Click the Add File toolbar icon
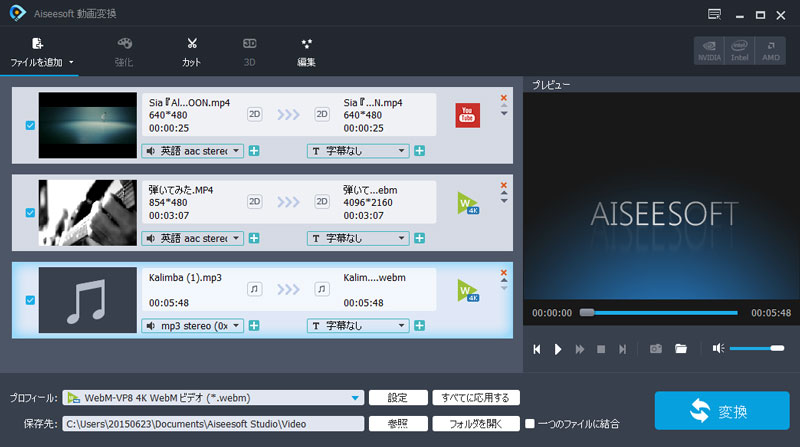Viewport: 800px width, 447px height. point(37,45)
